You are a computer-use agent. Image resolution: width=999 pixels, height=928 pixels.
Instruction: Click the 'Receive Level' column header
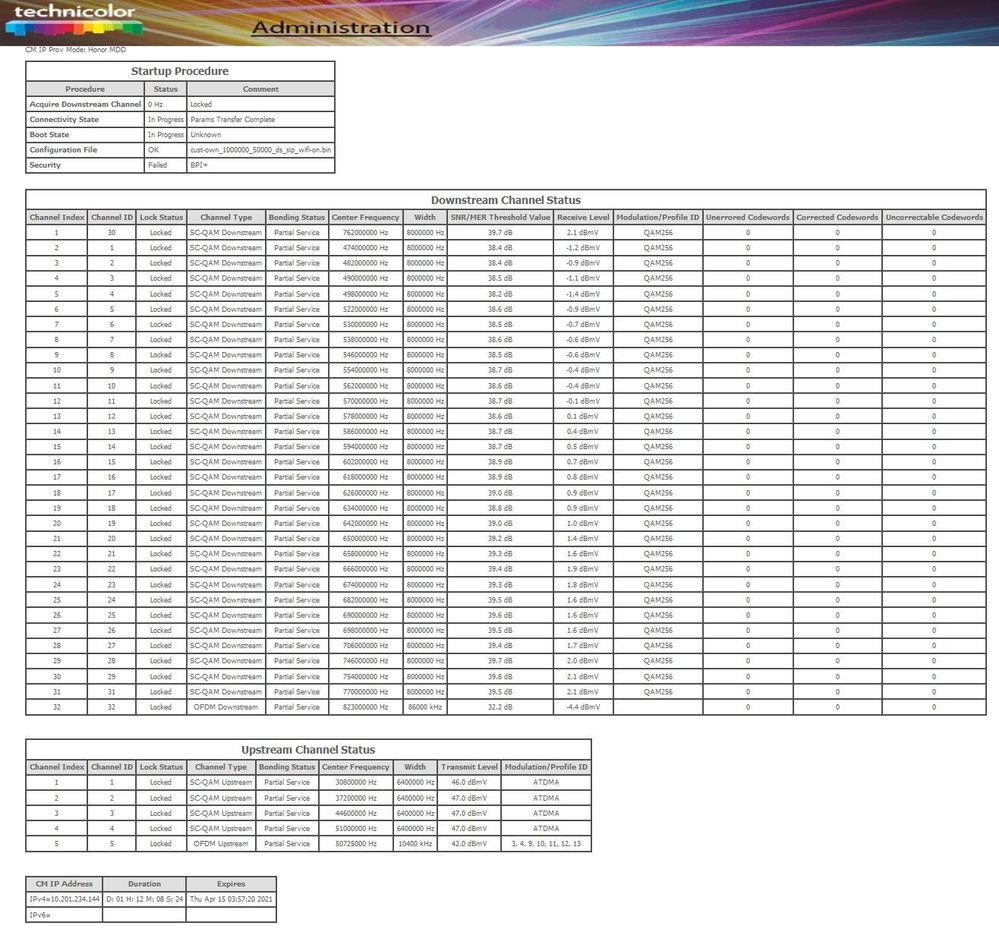point(583,217)
